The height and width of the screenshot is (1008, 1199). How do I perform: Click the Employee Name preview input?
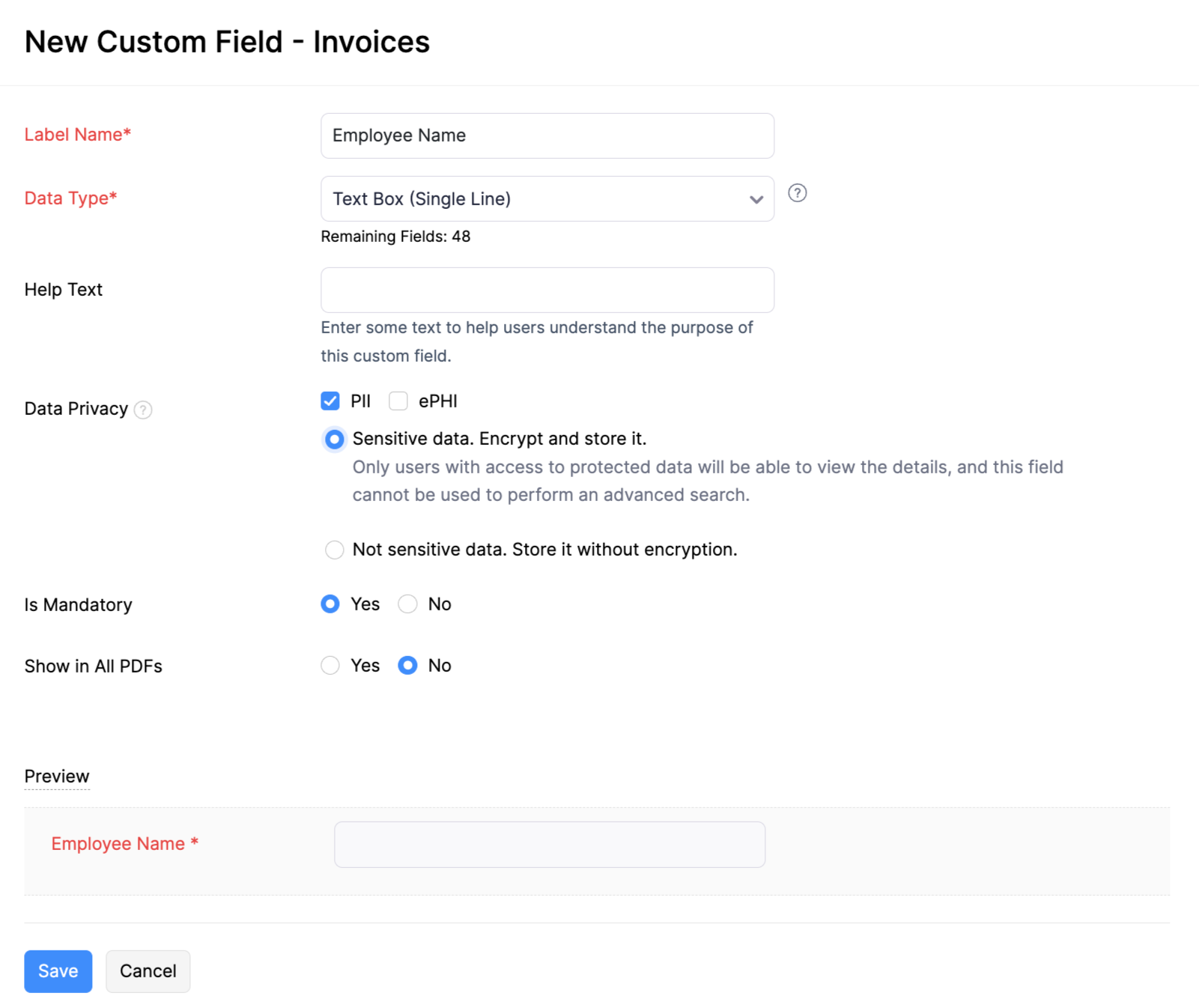point(550,844)
